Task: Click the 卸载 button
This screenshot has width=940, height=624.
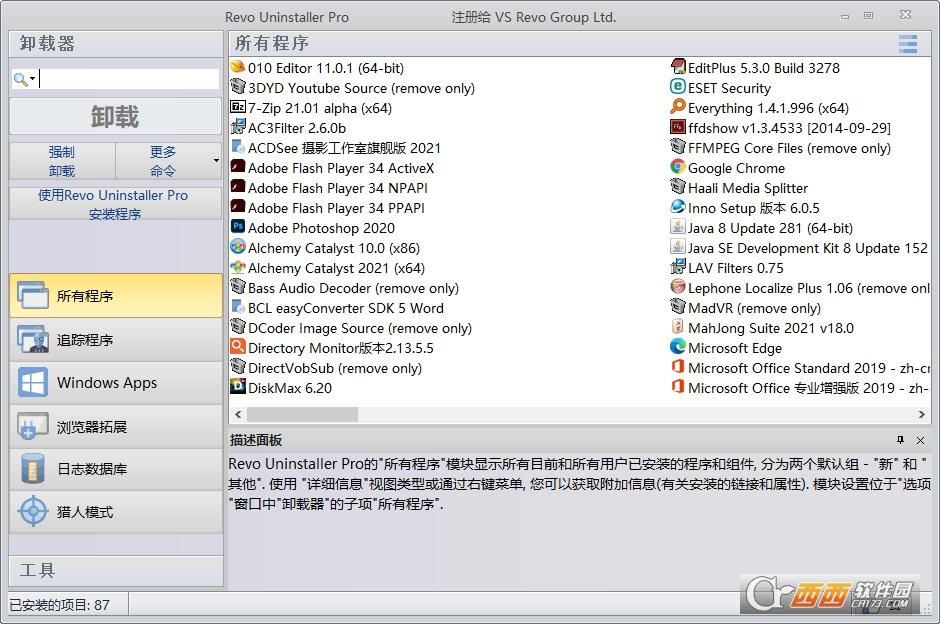Action: pyautogui.click(x=114, y=115)
